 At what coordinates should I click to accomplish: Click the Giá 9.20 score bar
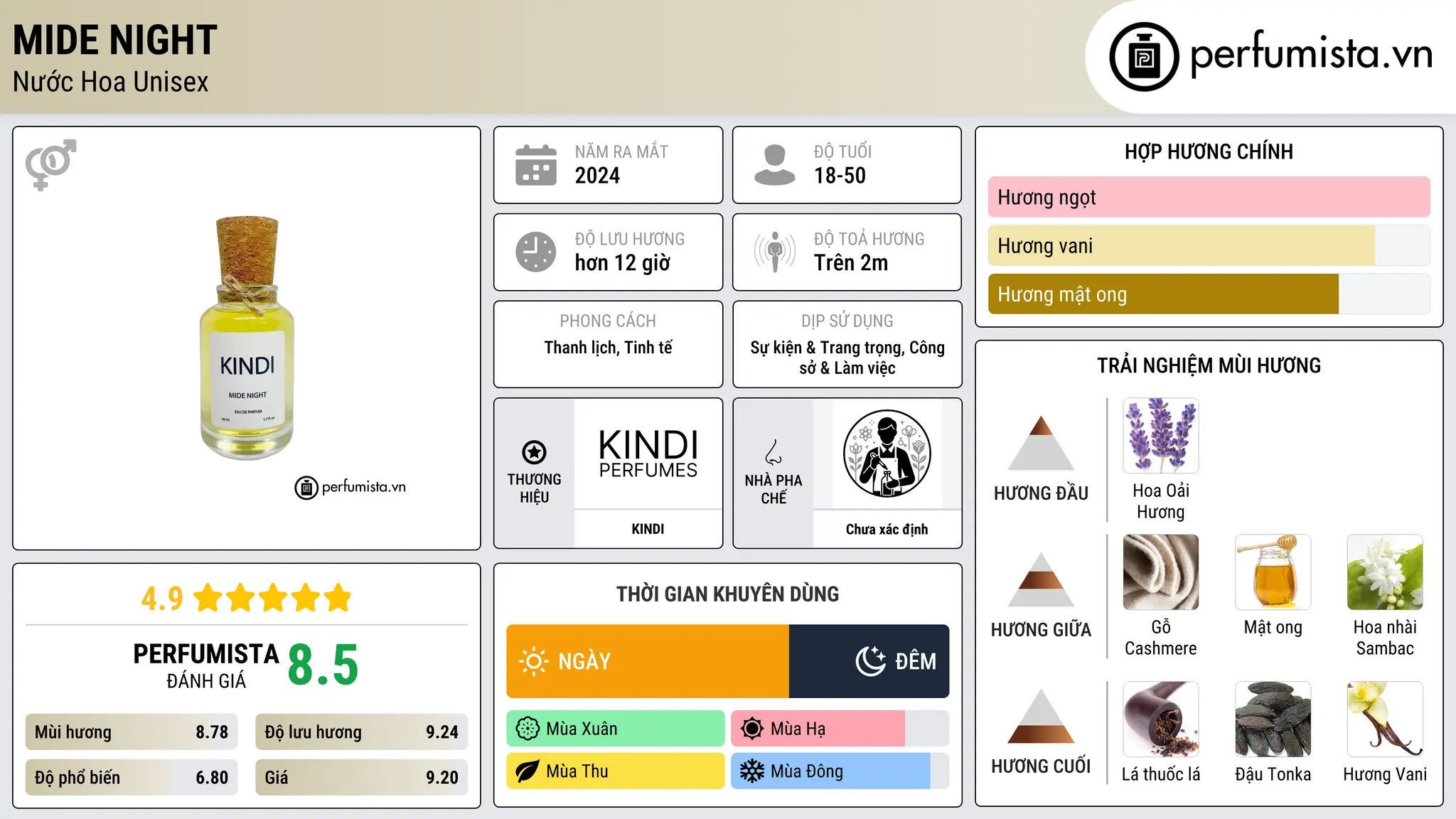point(361,778)
